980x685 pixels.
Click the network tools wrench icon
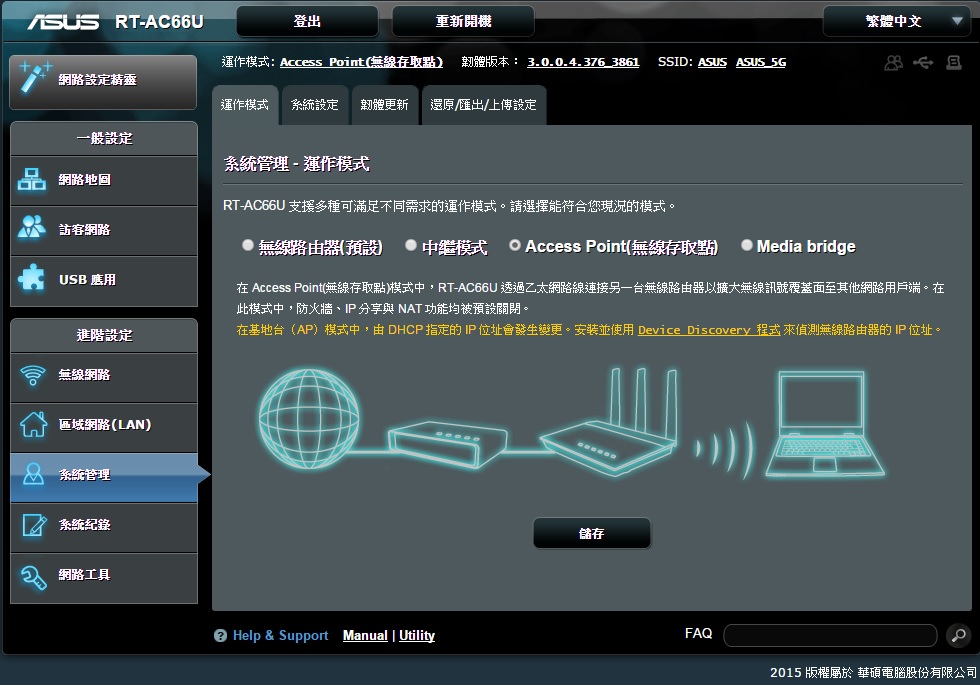[x=33, y=576]
